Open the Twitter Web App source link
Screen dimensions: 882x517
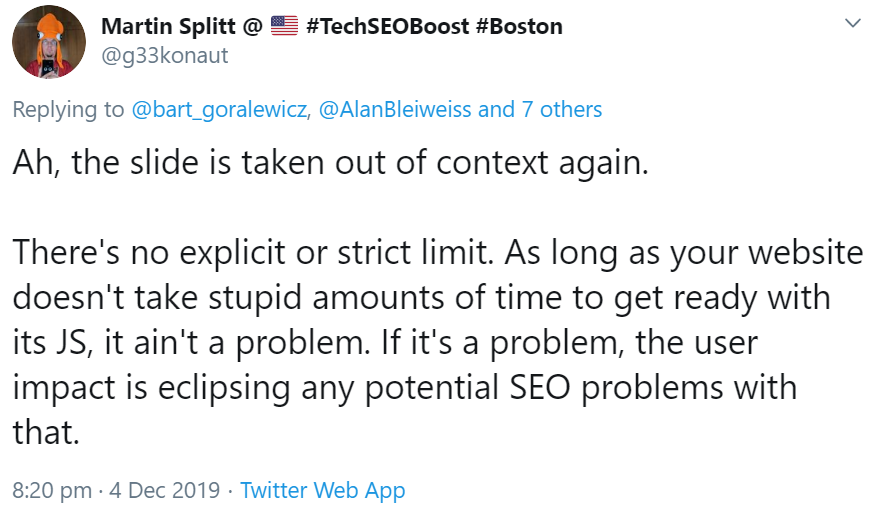point(323,491)
